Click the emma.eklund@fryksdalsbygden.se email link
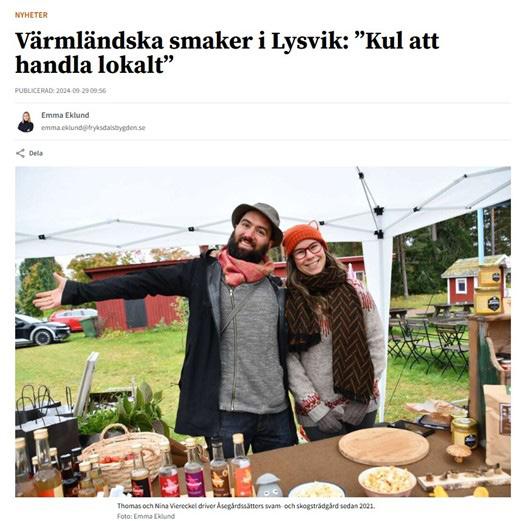 pyautogui.click(x=93, y=128)
